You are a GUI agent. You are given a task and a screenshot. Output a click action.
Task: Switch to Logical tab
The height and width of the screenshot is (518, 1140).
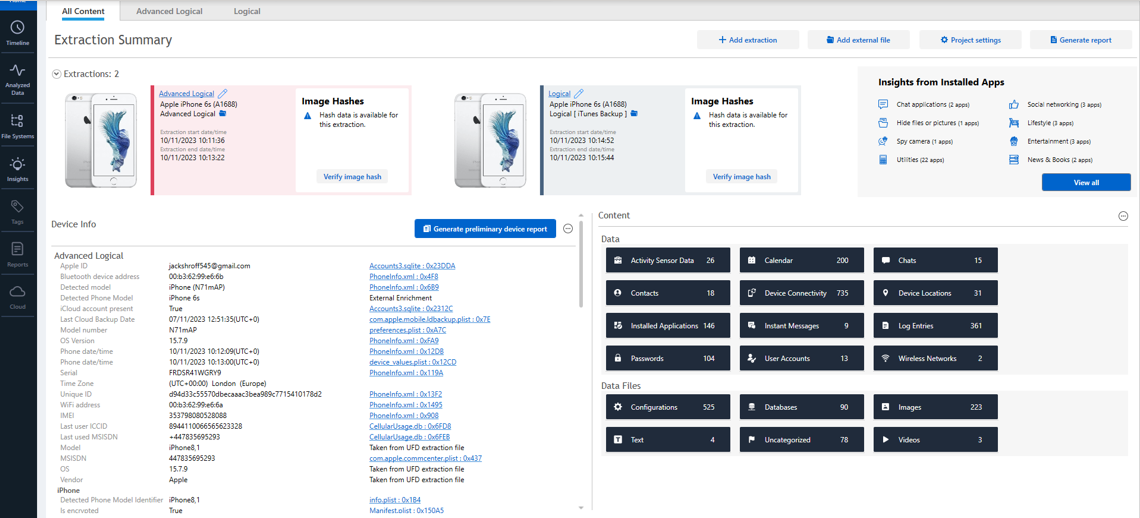click(x=247, y=11)
